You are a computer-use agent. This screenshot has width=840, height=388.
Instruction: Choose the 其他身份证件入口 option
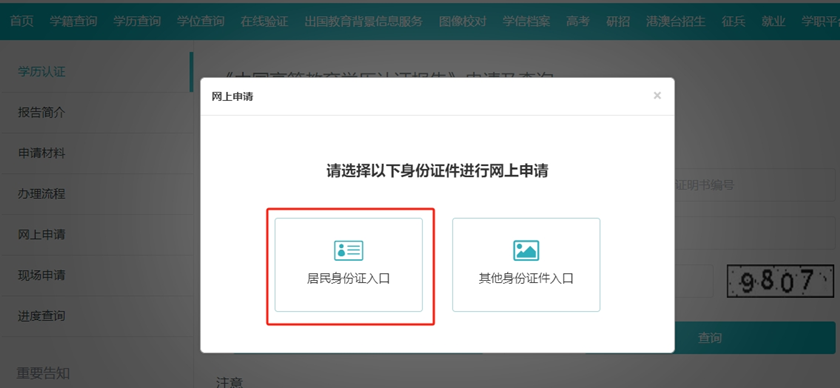click(x=526, y=265)
